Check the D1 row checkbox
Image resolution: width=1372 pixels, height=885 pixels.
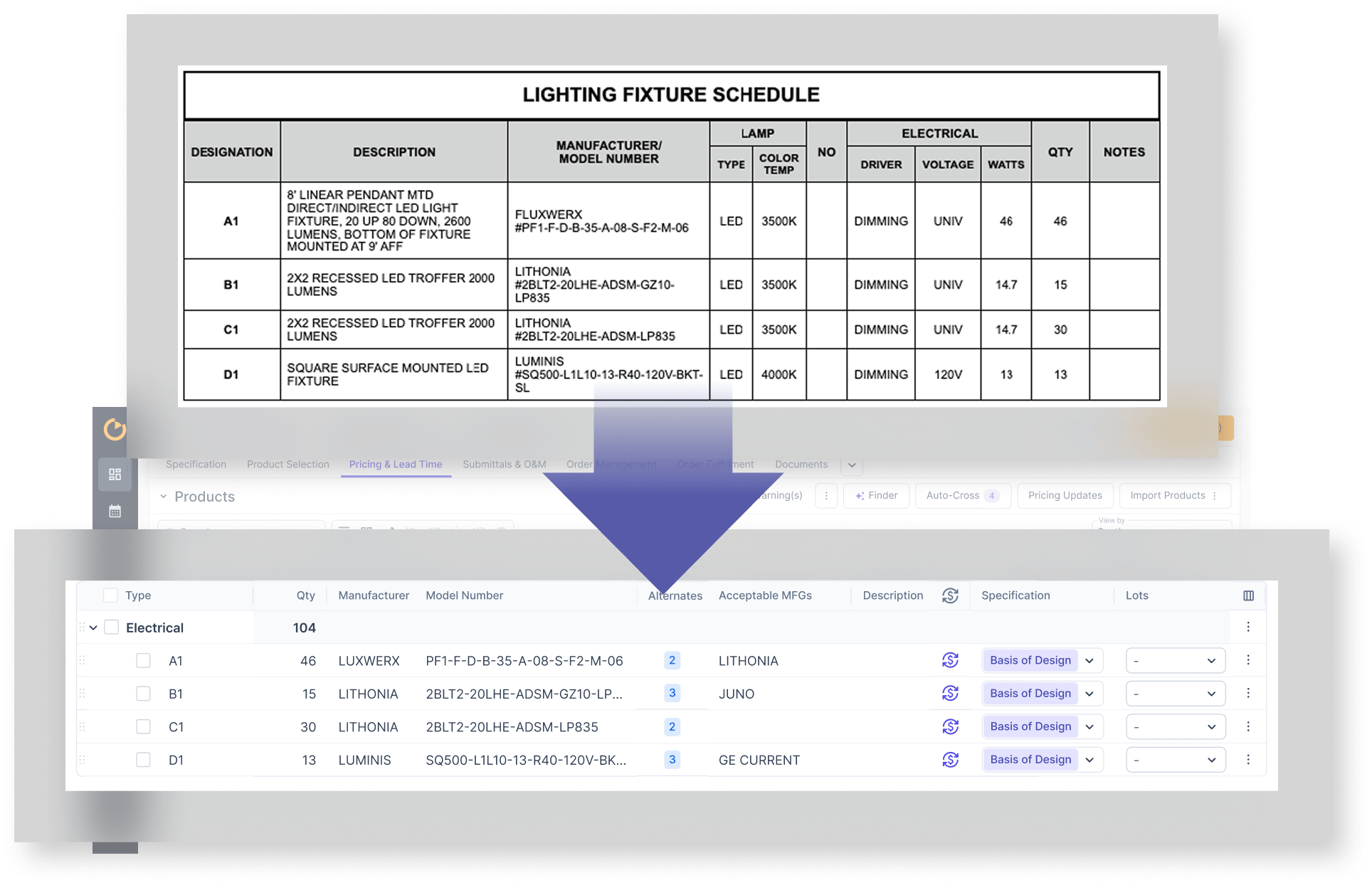point(143,760)
